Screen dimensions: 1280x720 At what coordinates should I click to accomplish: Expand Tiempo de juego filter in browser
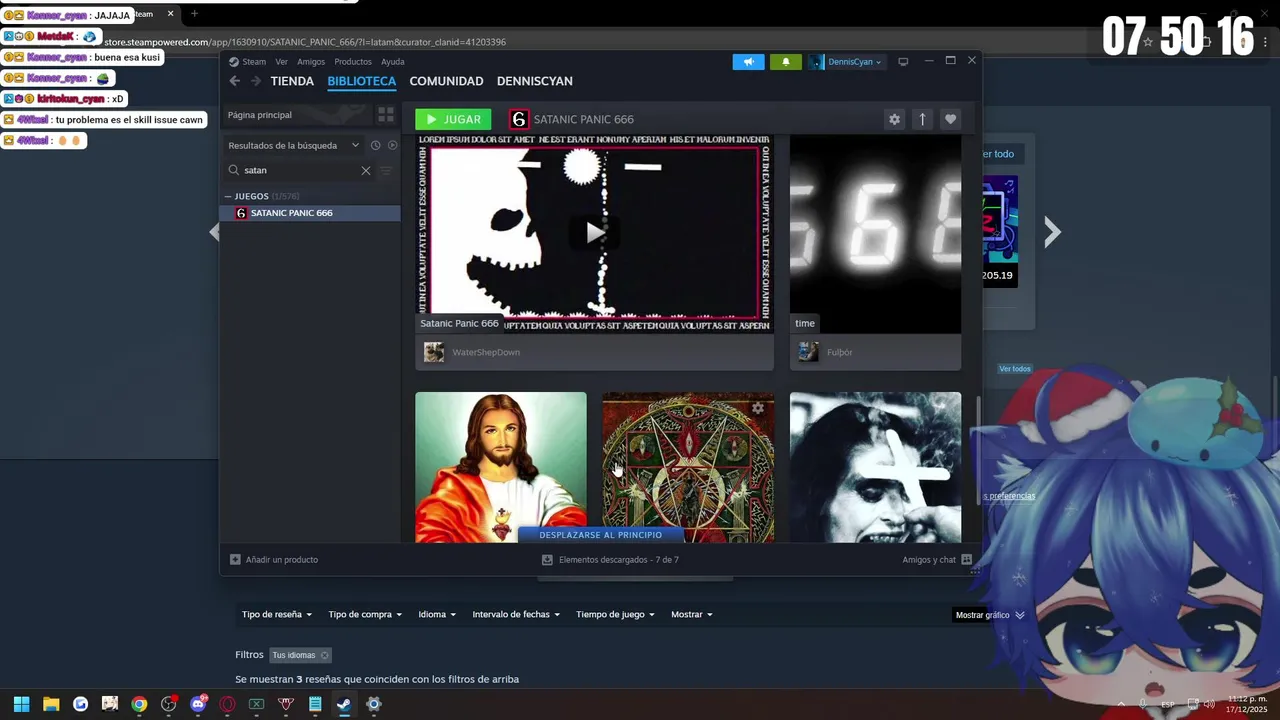[x=615, y=614]
